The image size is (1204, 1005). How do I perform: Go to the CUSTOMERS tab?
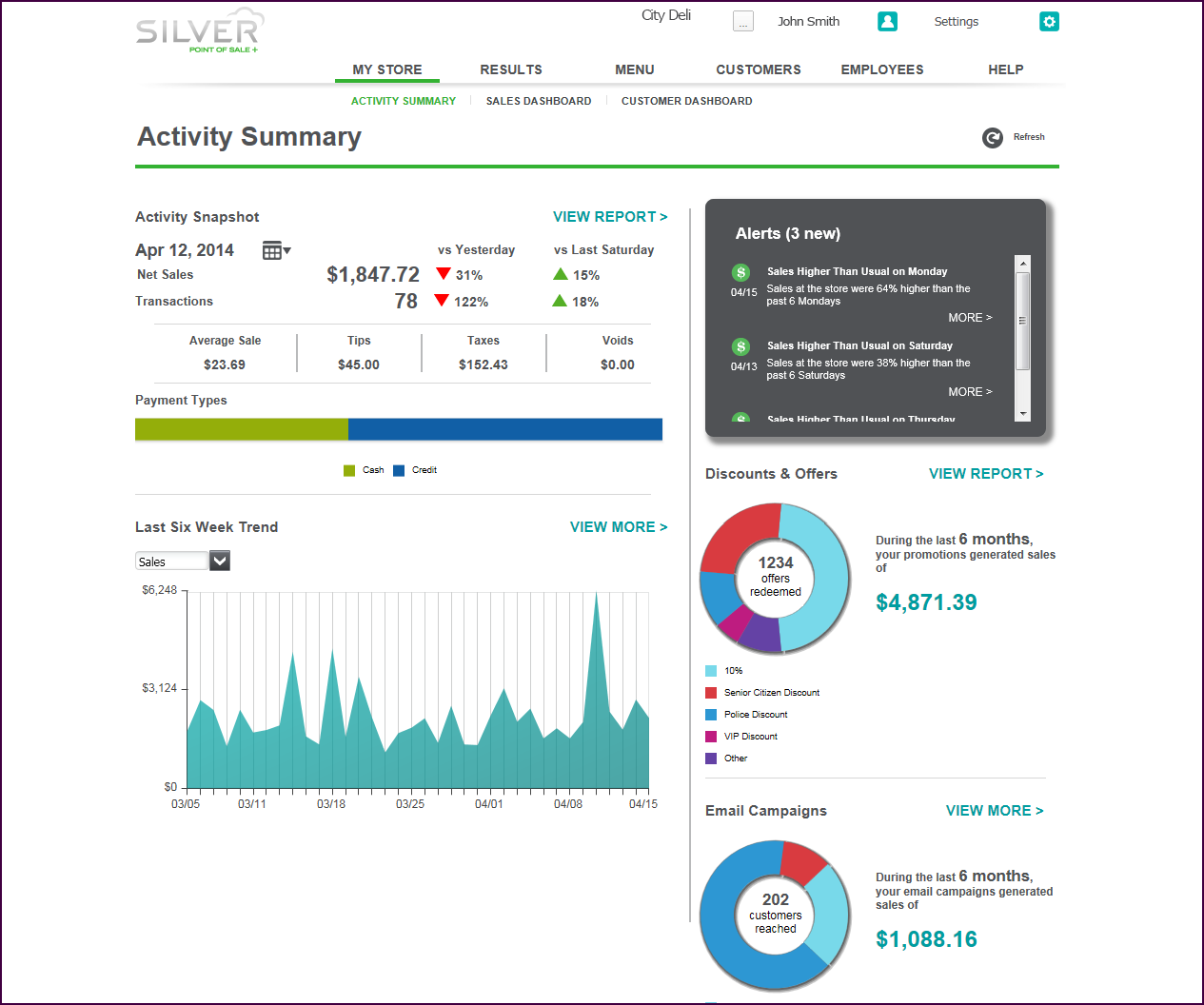[759, 69]
